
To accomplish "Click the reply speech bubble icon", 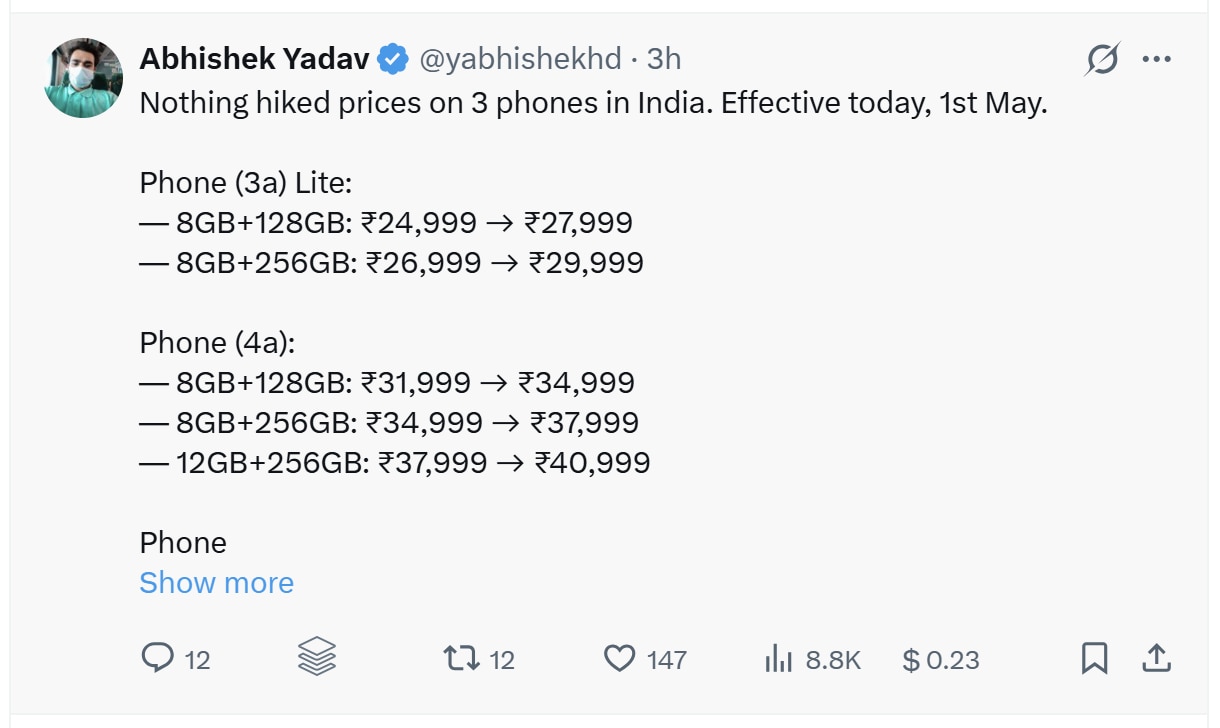I will coord(158,658).
